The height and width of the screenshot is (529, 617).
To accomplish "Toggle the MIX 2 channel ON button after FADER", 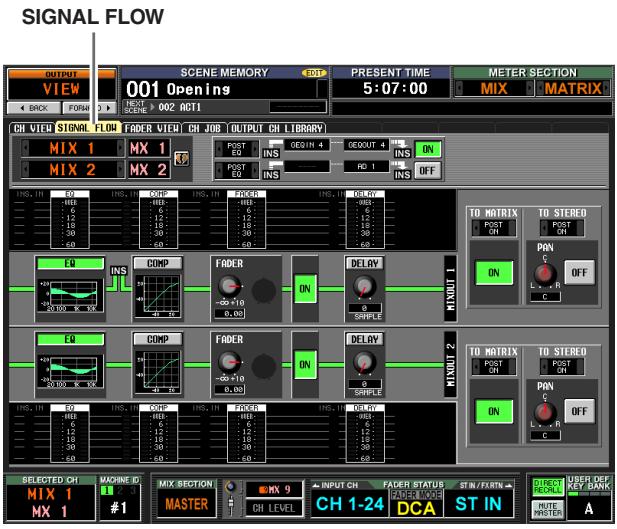I will click(305, 364).
